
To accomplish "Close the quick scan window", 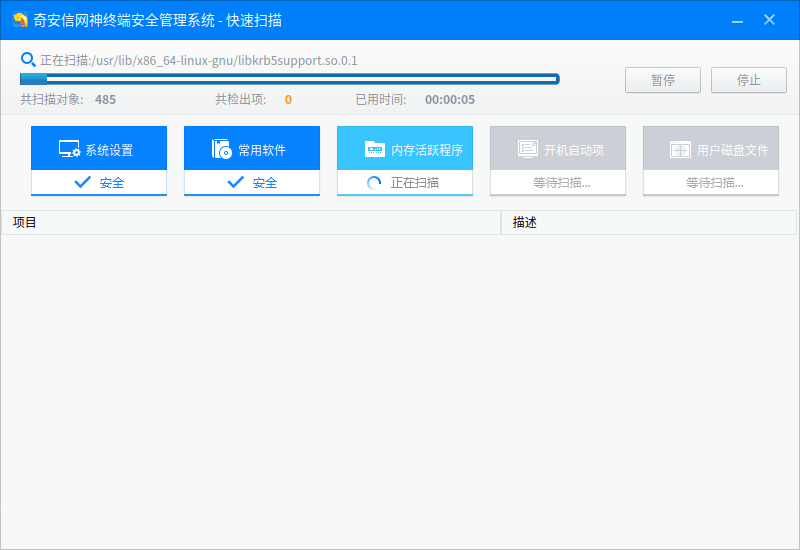I will 769,20.
